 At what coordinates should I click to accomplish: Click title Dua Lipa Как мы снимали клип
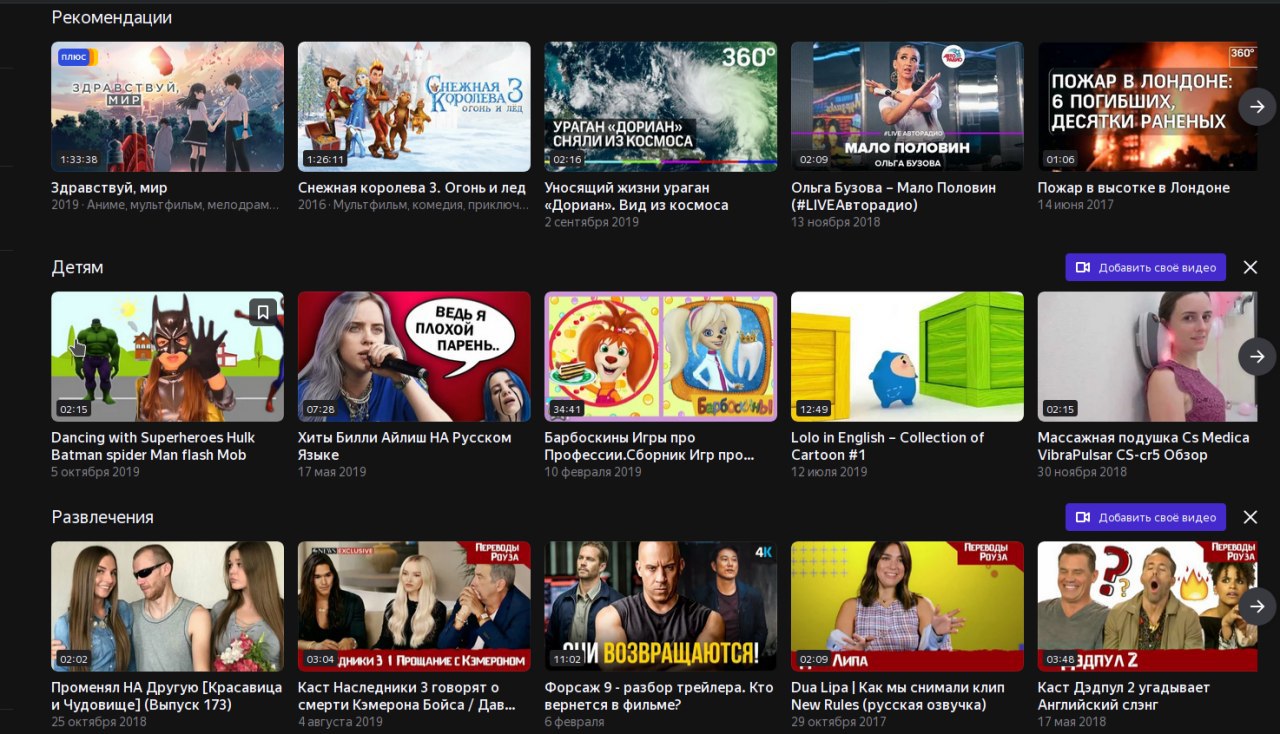[x=897, y=696]
